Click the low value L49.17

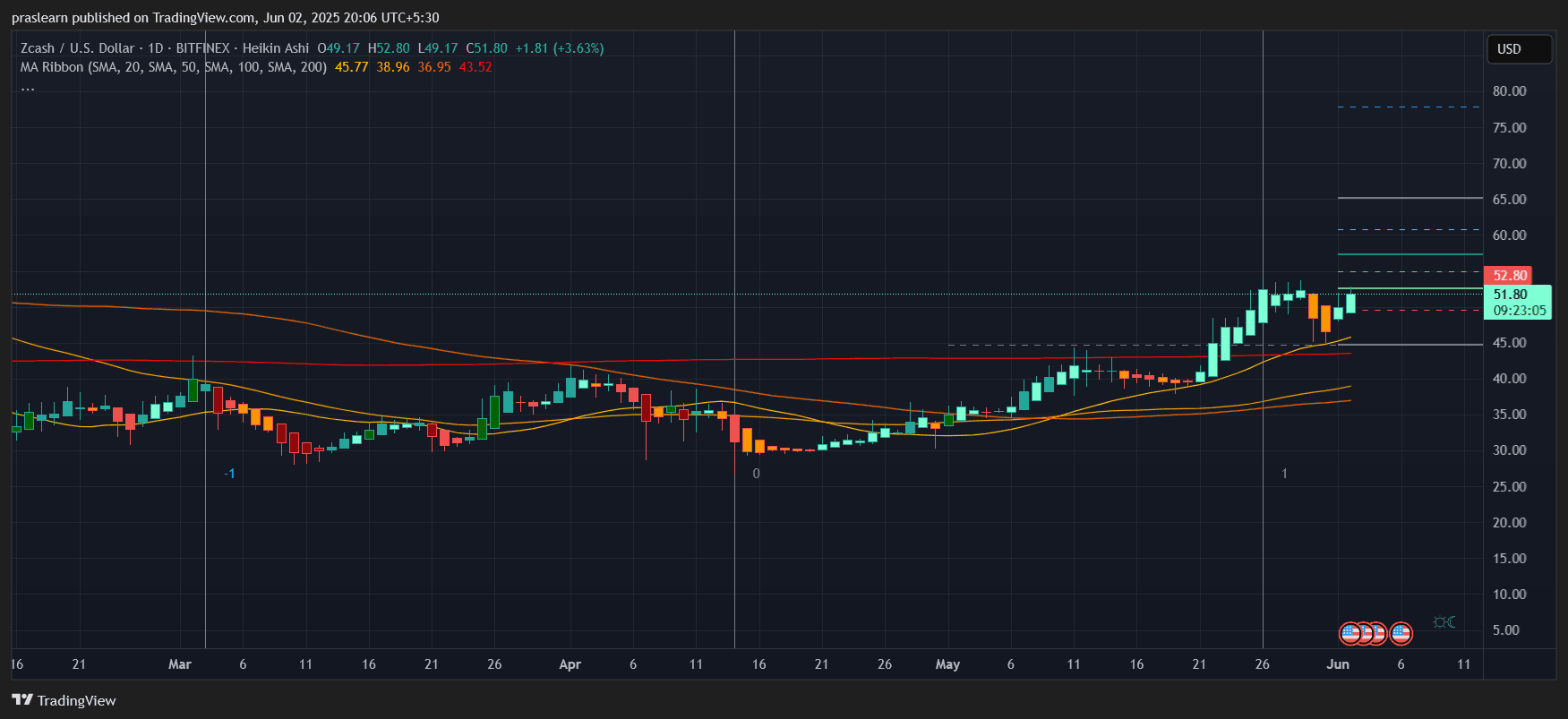pyautogui.click(x=438, y=48)
